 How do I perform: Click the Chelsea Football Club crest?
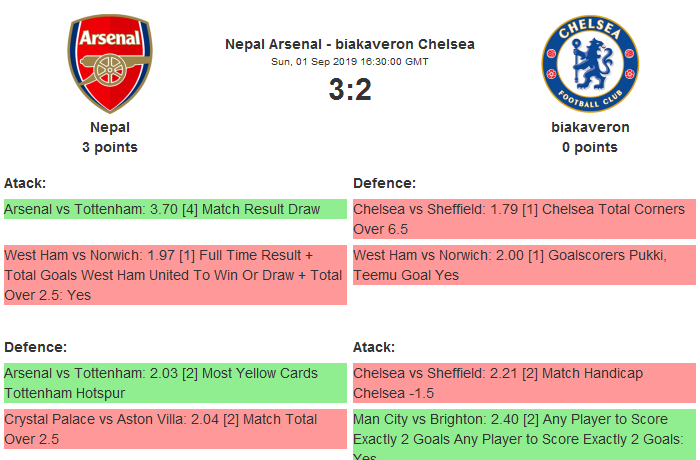[x=590, y=64]
